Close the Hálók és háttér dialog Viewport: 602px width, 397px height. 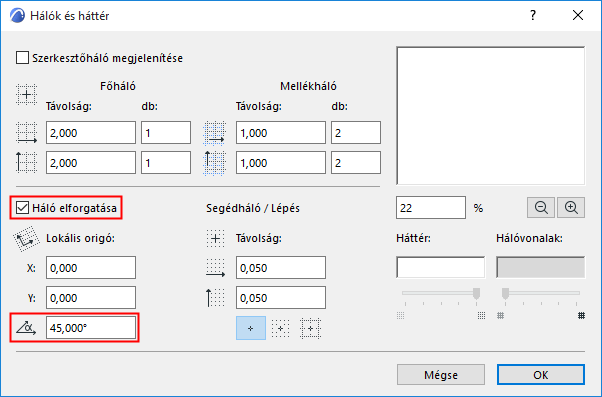coord(578,15)
